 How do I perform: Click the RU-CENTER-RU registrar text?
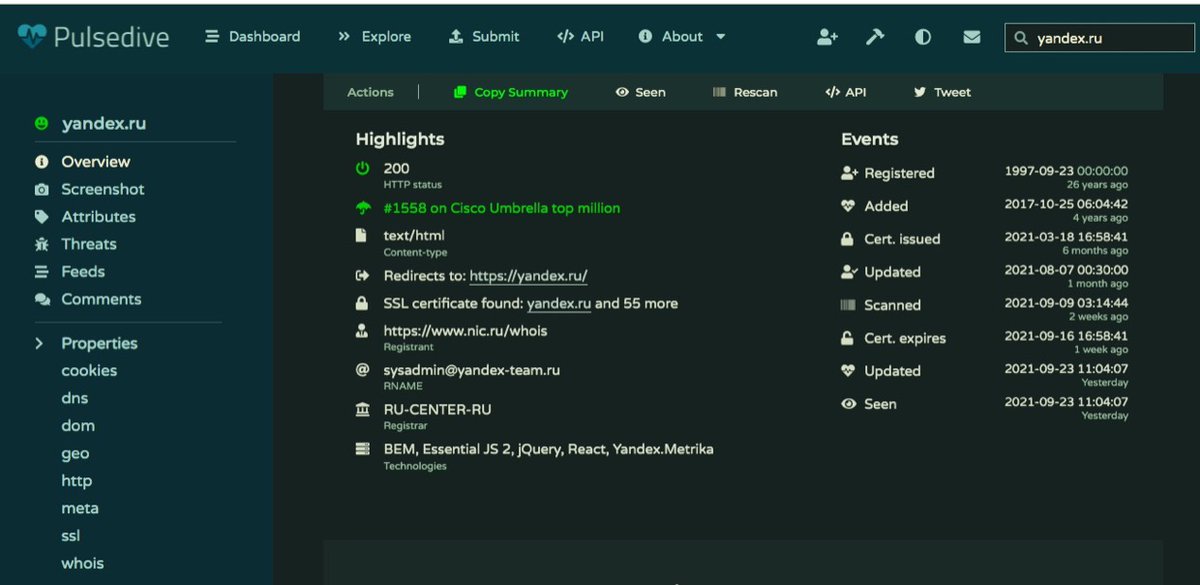pos(438,409)
